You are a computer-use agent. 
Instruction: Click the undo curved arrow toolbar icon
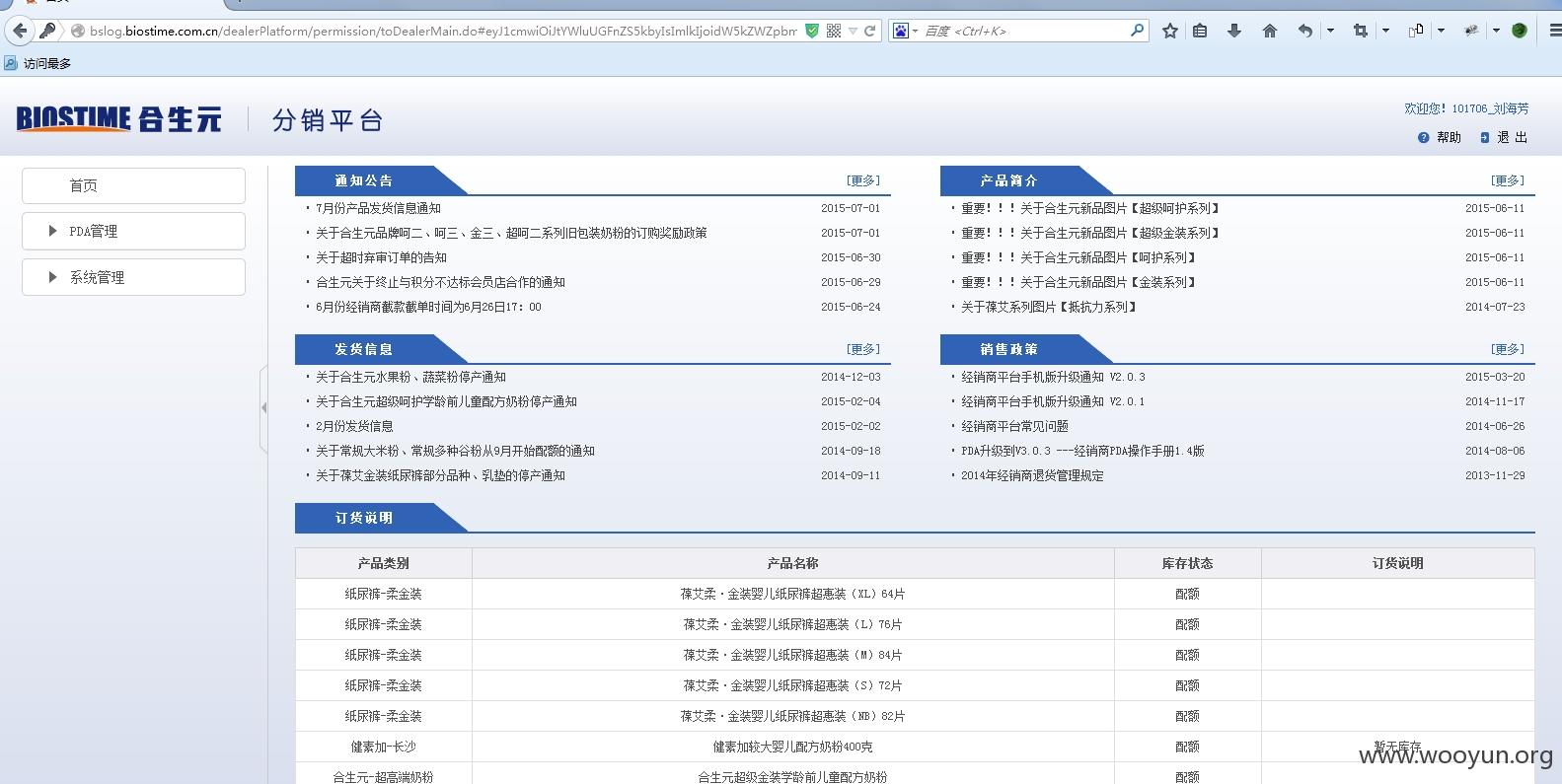tap(1305, 31)
